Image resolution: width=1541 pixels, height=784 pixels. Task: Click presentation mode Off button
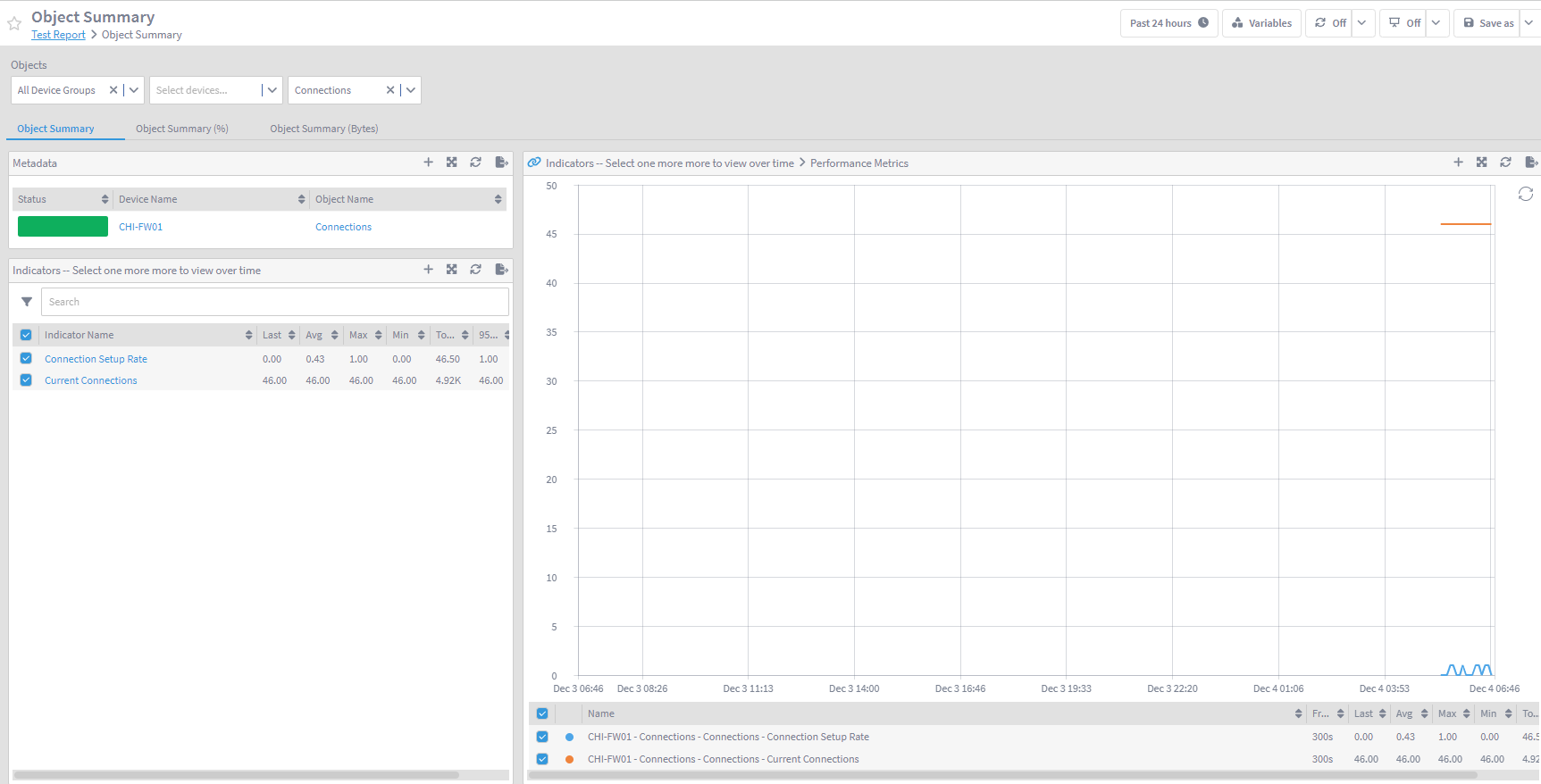1404,23
